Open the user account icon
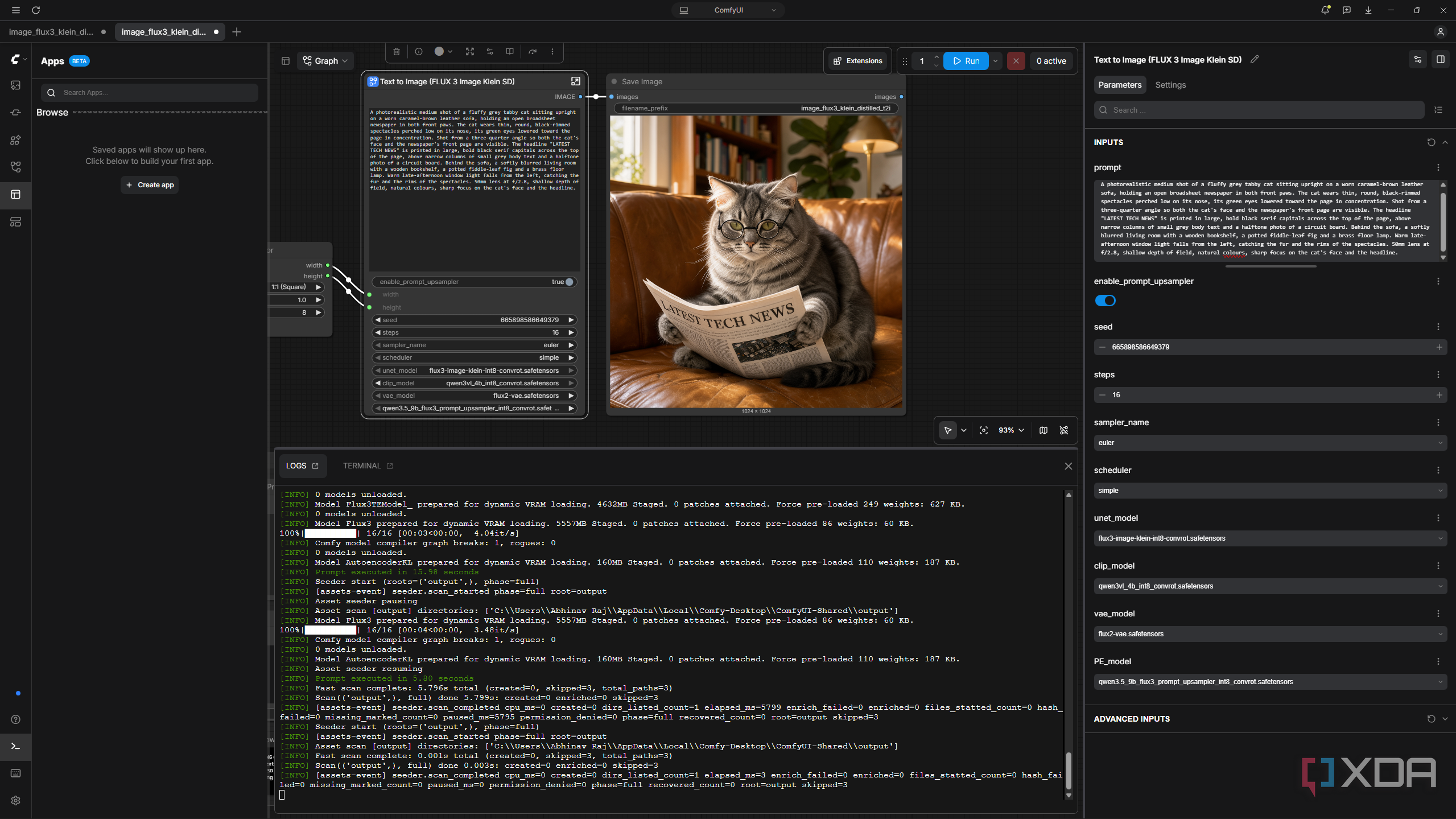 click(x=1440, y=32)
